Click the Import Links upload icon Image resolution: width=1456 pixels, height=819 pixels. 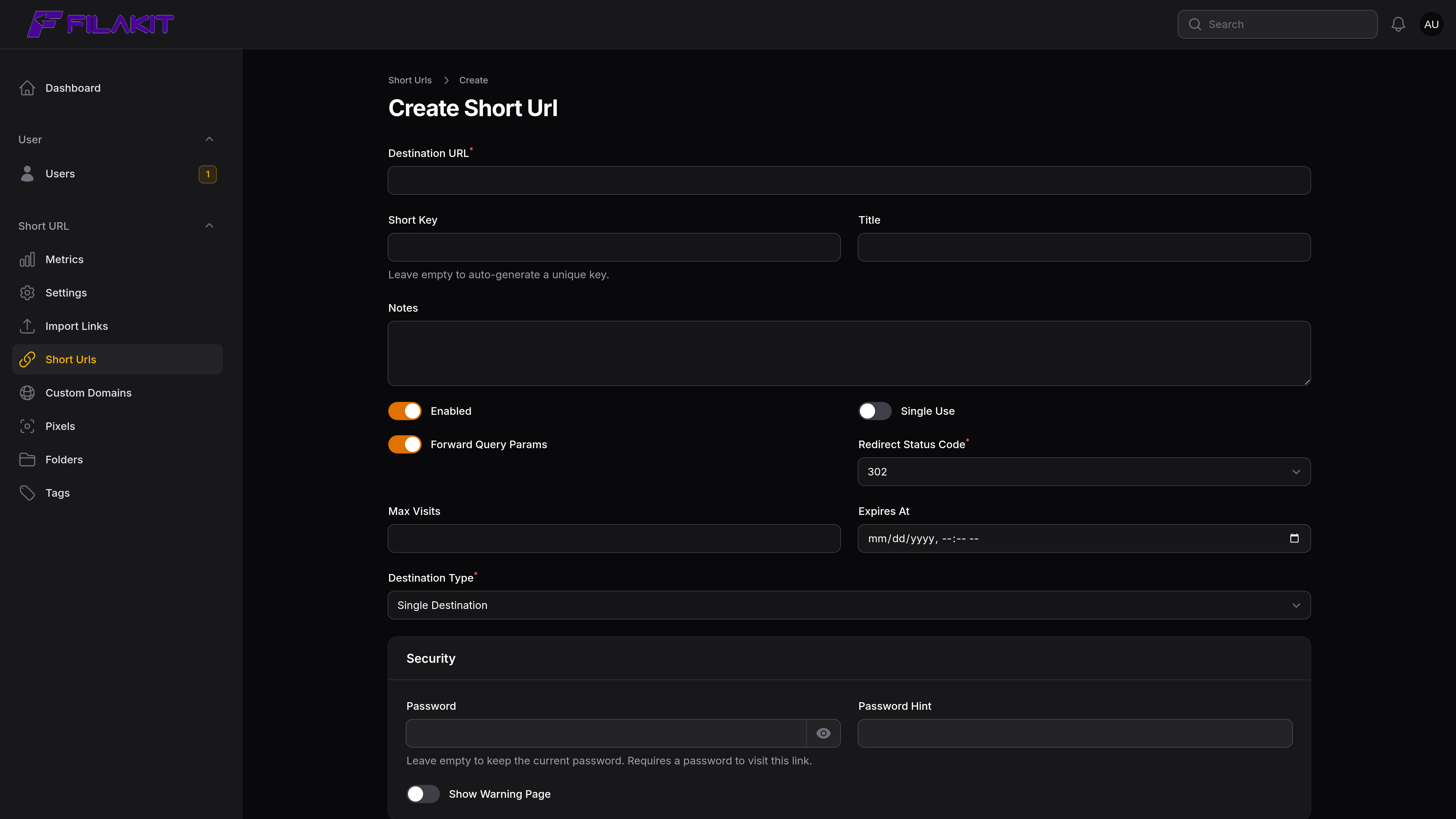tap(27, 326)
